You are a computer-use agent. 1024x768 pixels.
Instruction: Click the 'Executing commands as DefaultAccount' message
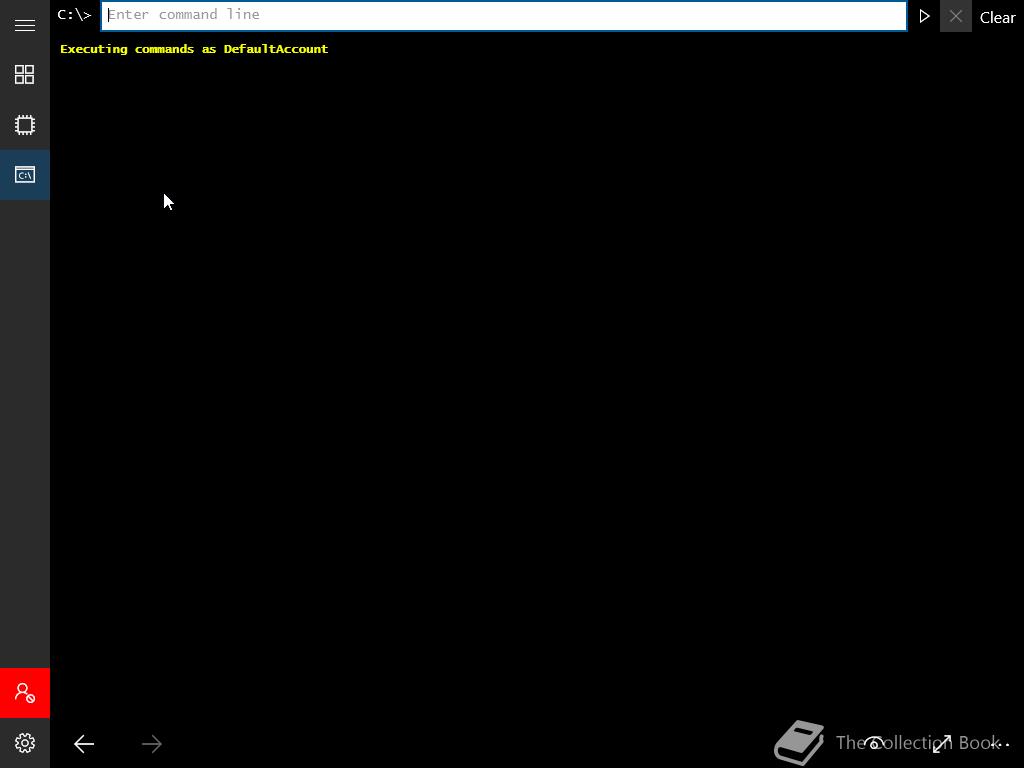point(194,49)
